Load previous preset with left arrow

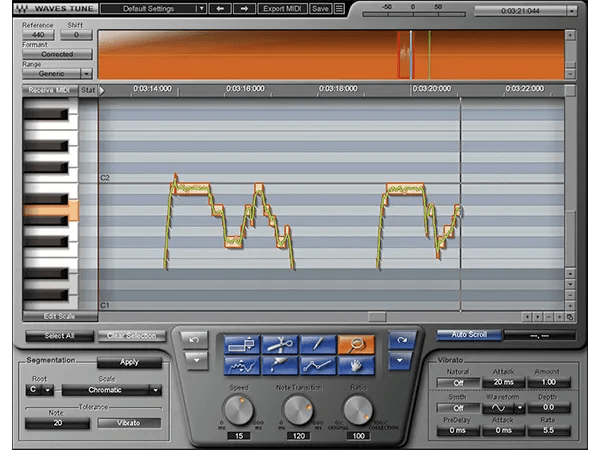click(220, 8)
